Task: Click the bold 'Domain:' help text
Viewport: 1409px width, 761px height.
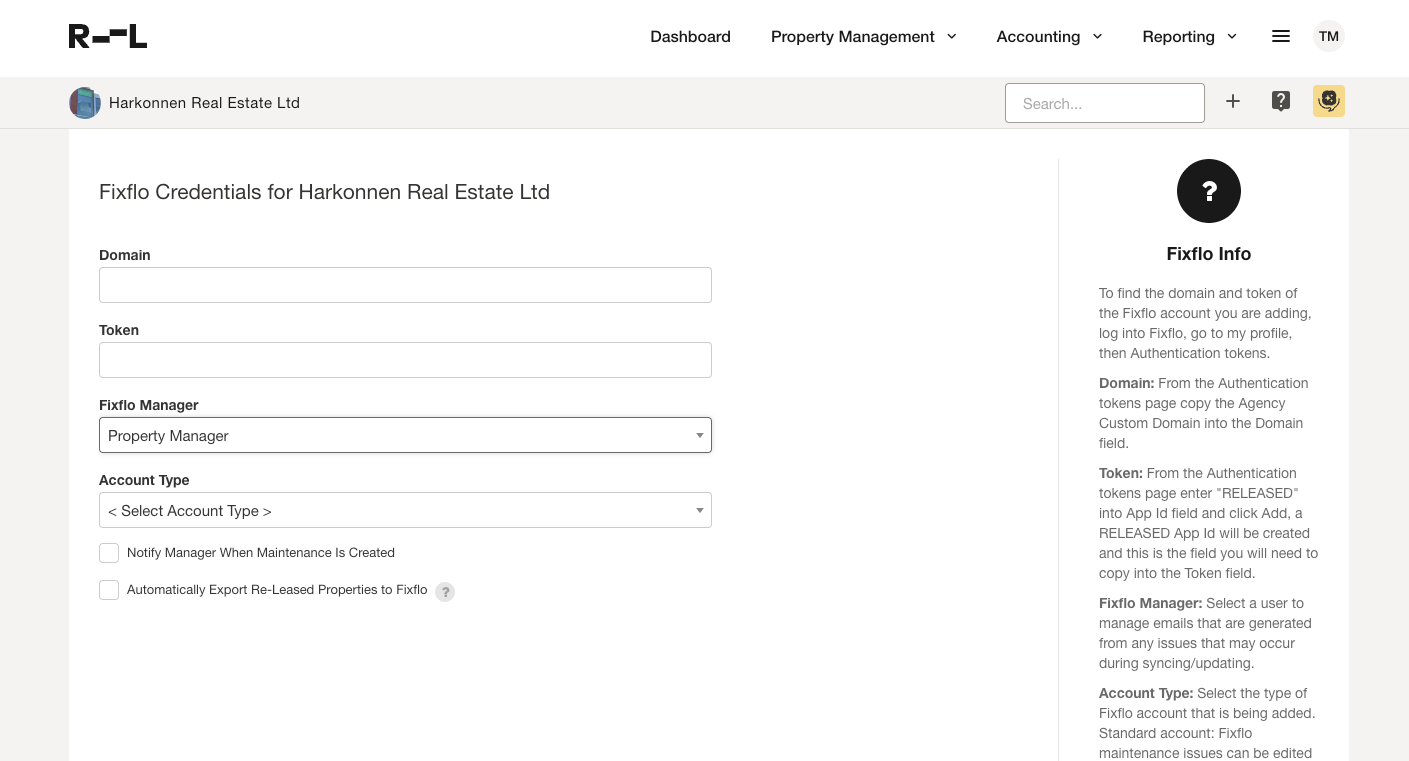Action: point(1126,383)
